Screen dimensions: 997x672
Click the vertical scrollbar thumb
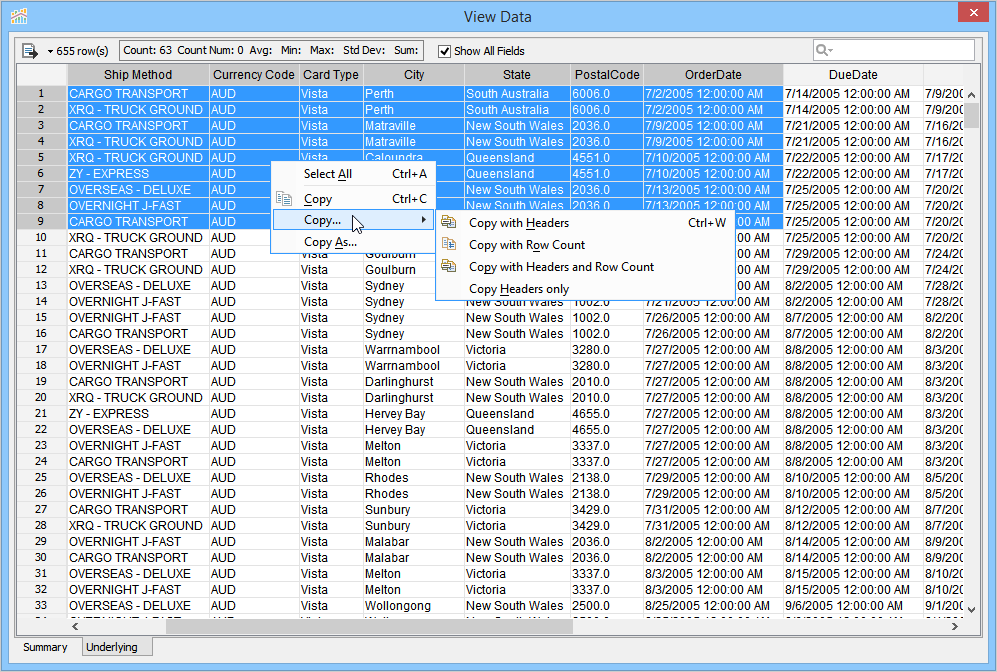972,116
